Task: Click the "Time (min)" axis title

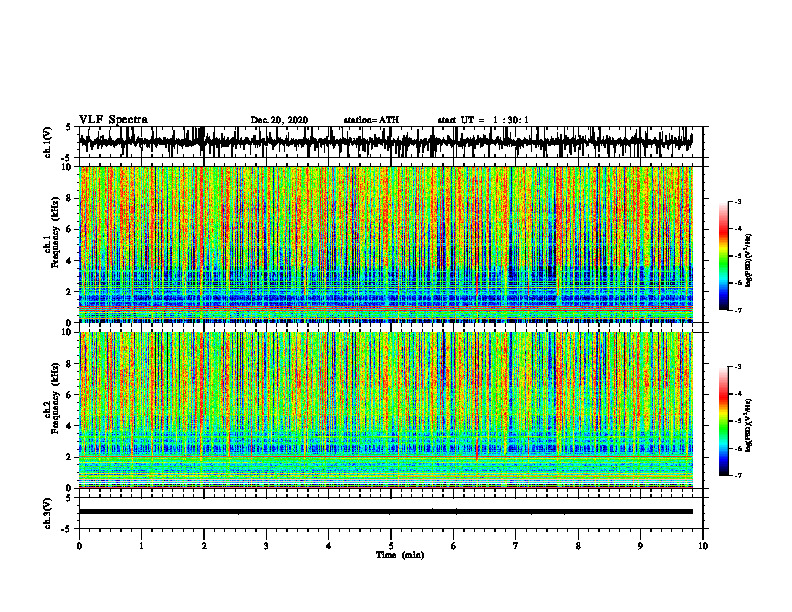Action: [x=400, y=555]
